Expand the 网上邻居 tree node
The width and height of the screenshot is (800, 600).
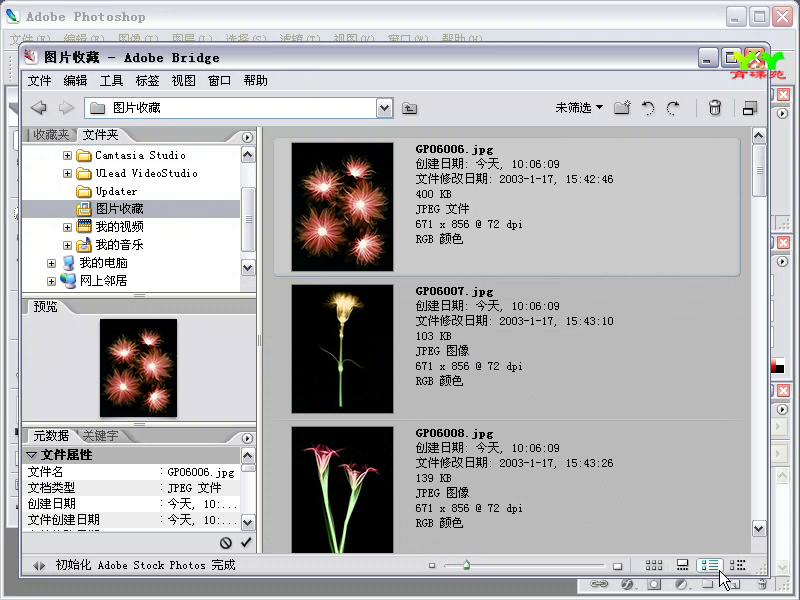point(51,281)
